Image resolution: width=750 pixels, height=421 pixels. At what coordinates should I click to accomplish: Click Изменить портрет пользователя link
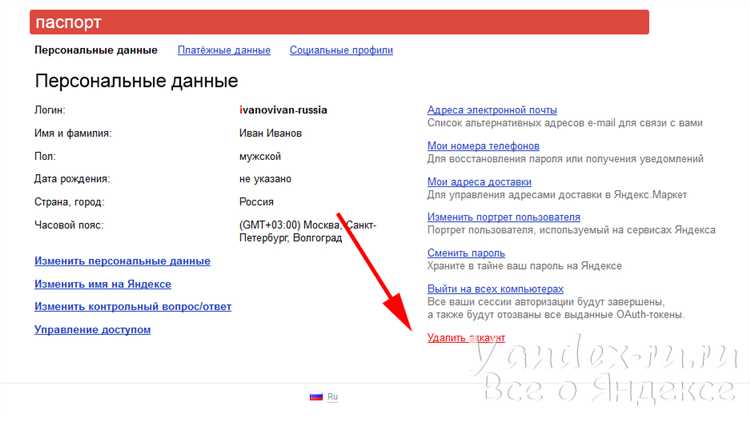(503, 217)
